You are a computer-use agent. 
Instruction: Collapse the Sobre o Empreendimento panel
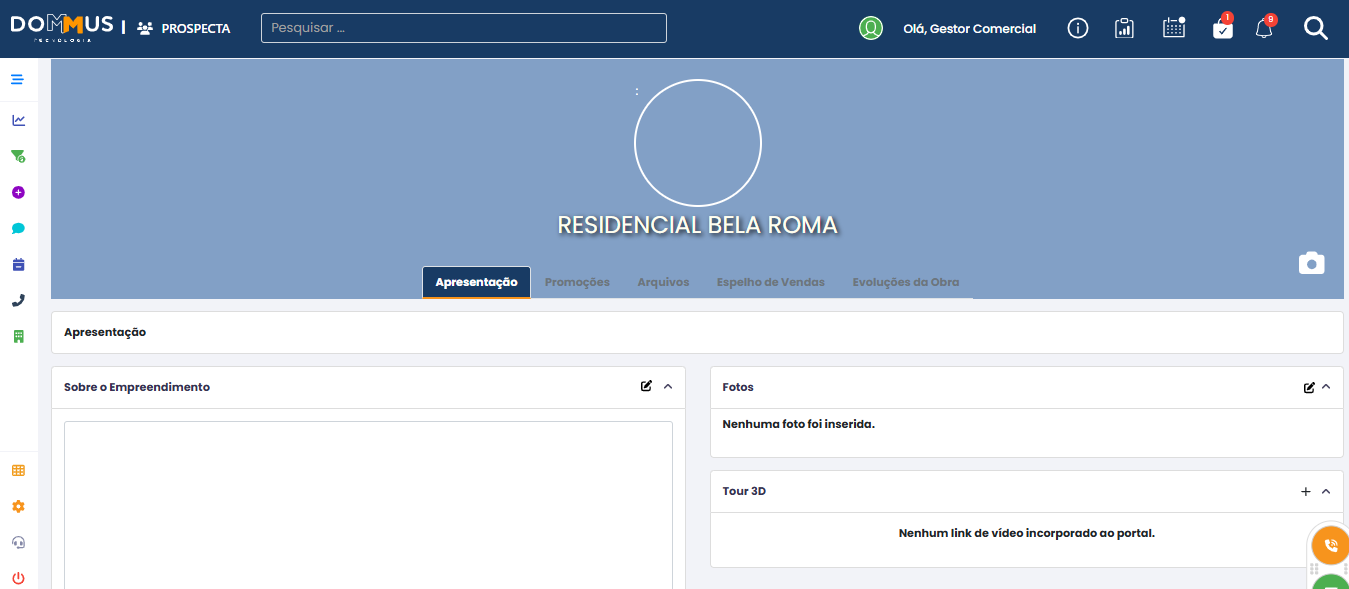(x=668, y=387)
